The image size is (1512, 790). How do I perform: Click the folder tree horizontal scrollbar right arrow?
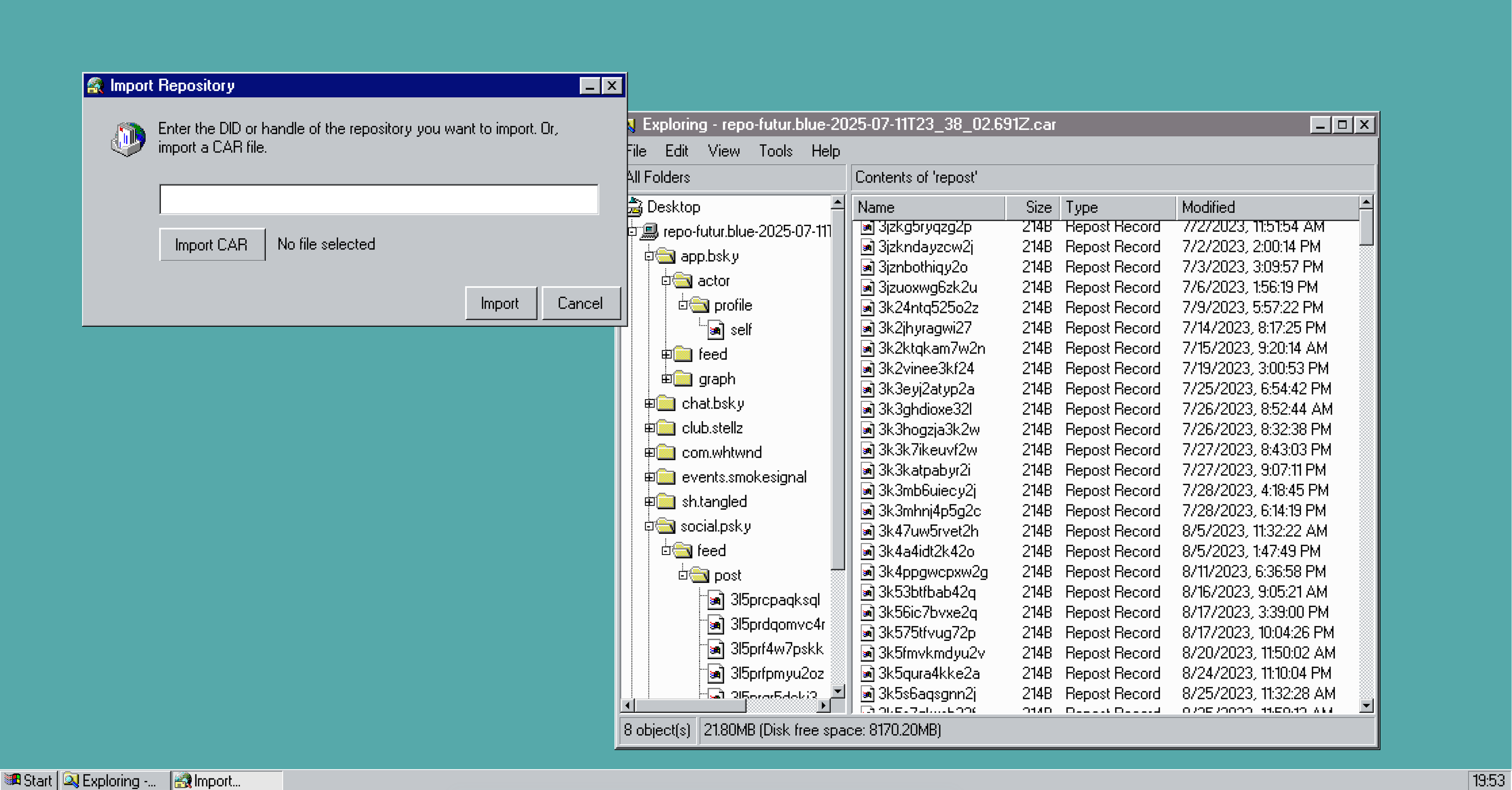point(823,706)
